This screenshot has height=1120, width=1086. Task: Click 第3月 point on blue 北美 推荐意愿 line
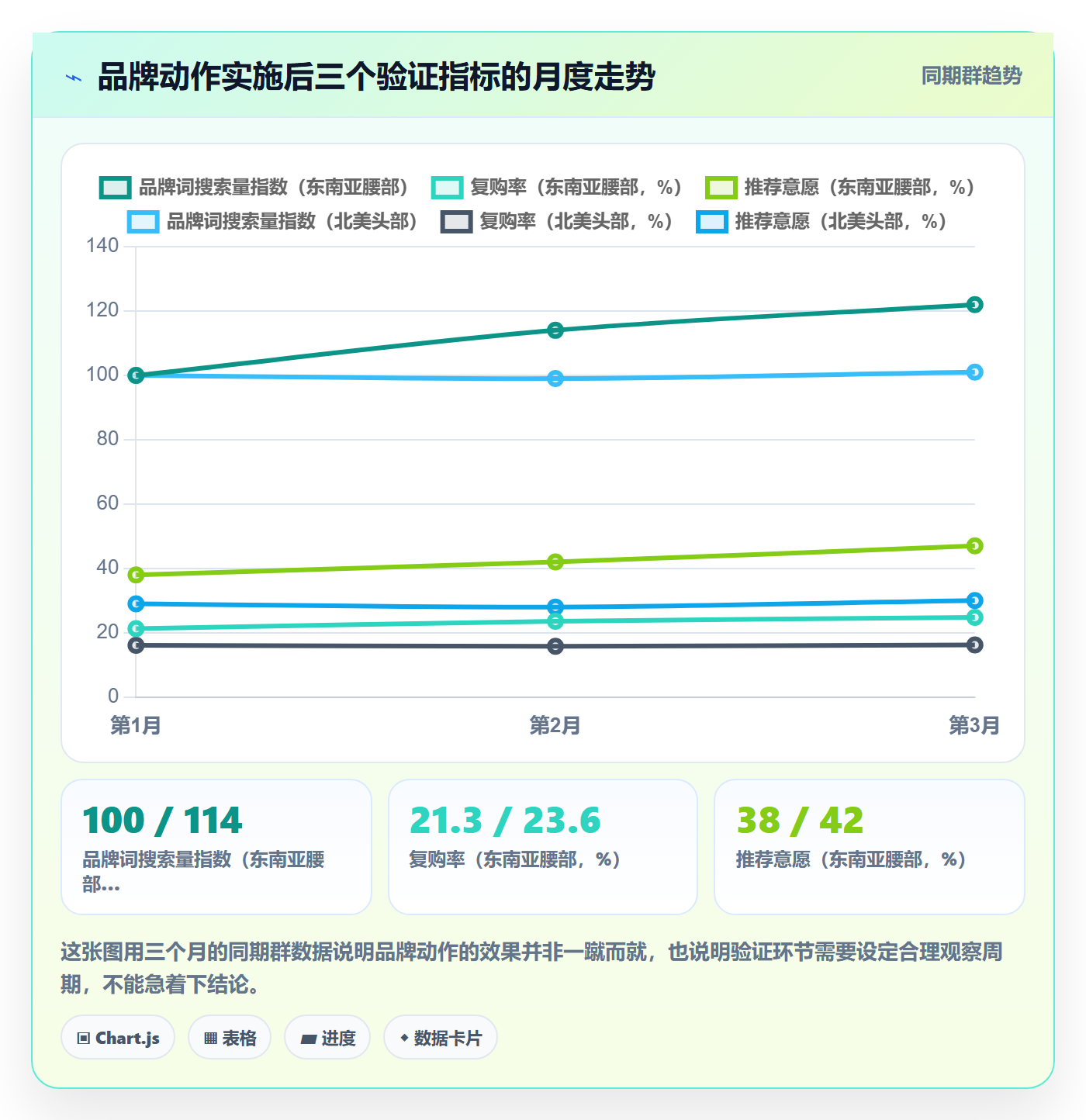[975, 600]
